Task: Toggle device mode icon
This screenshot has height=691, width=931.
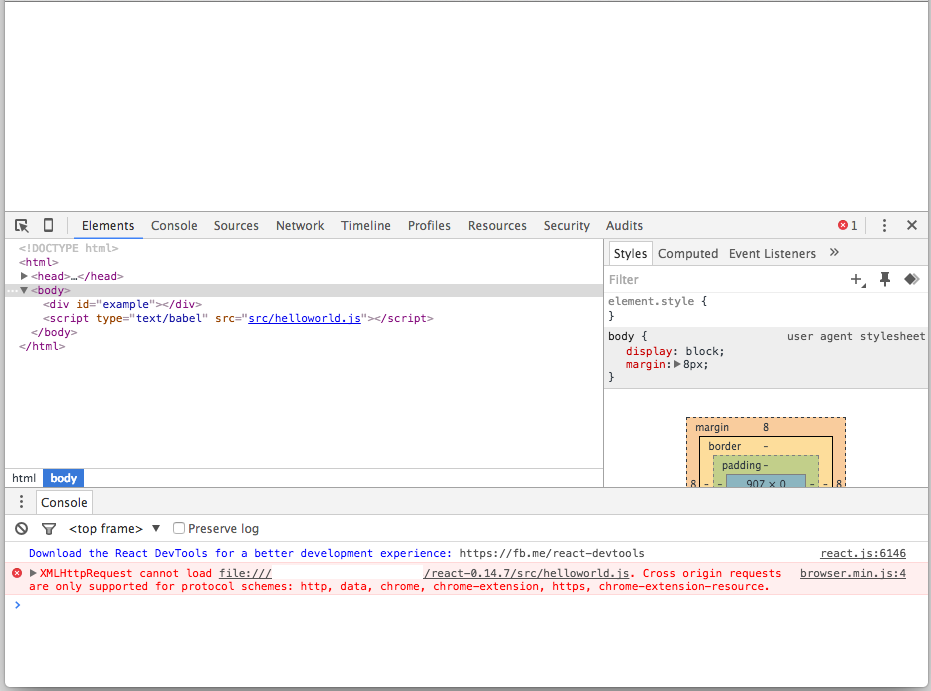Action: click(48, 225)
